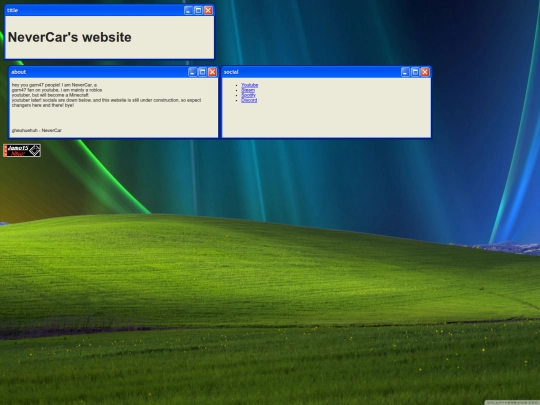This screenshot has height=405, width=540.
Task: Click the 'NeverCar's website' heading
Action: coord(70,37)
